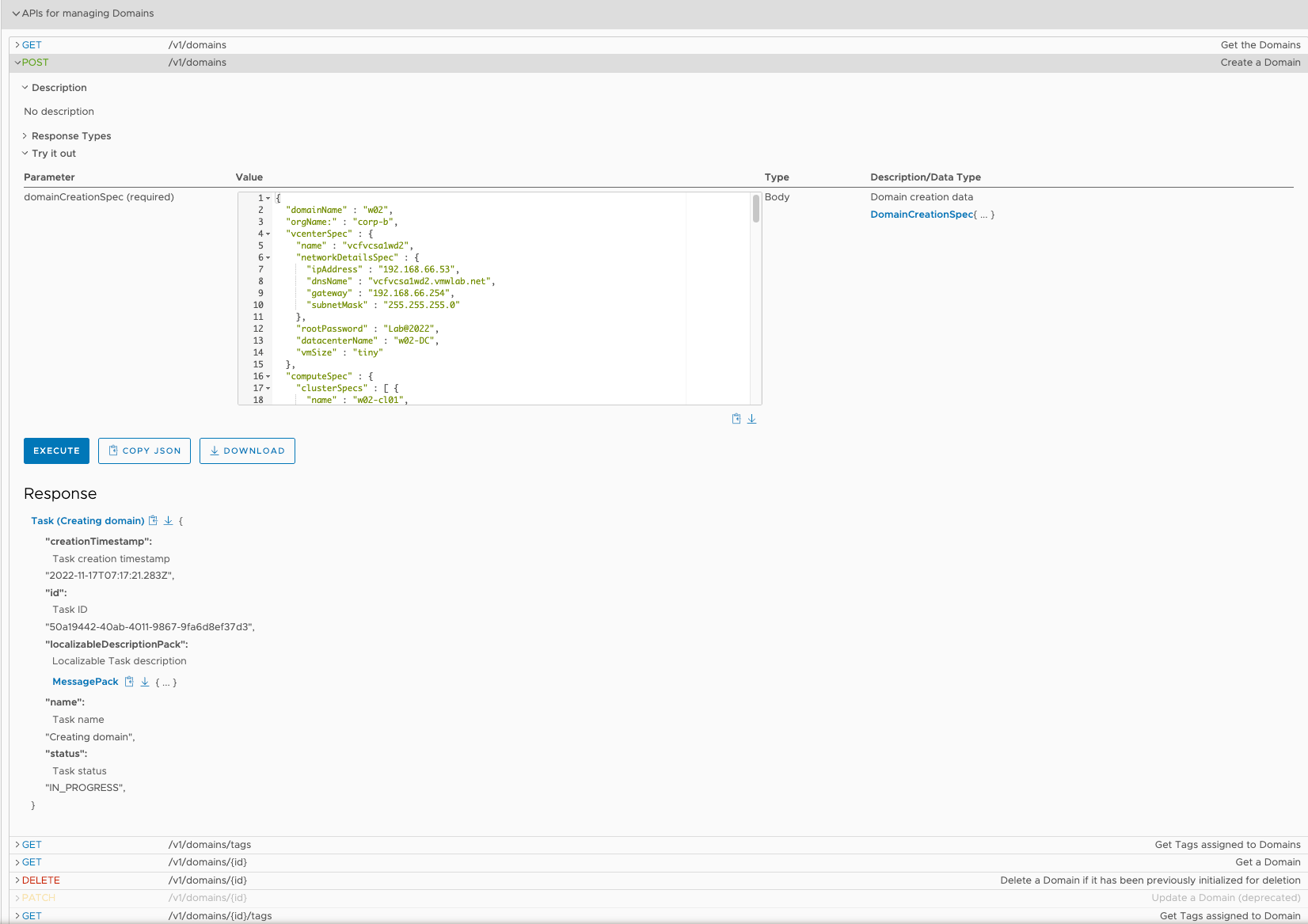Click the timestamp "2022-11-17T07:17:21.283Z"
Viewport: 1308px width, 924px height.
point(109,576)
